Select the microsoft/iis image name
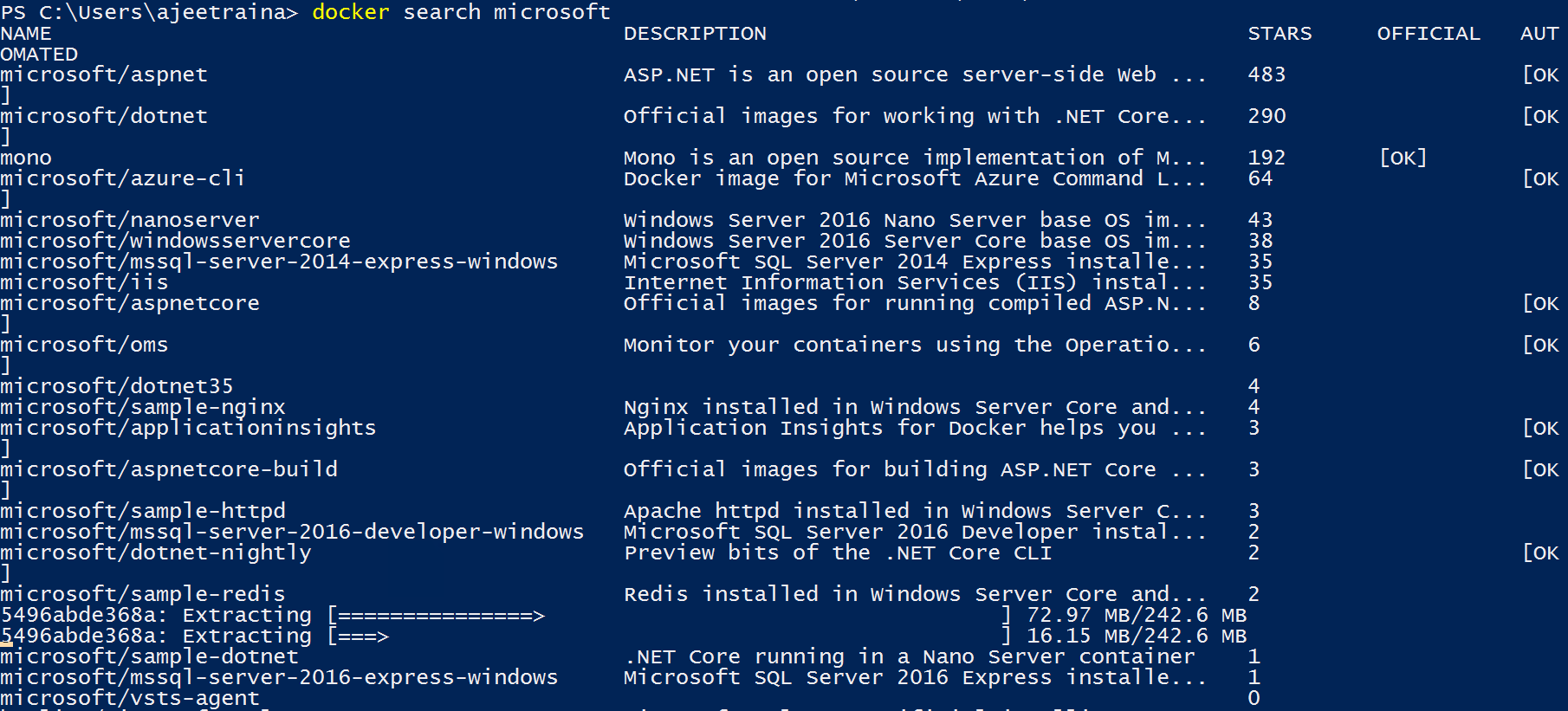The width and height of the screenshot is (1568, 711). pos(84,283)
